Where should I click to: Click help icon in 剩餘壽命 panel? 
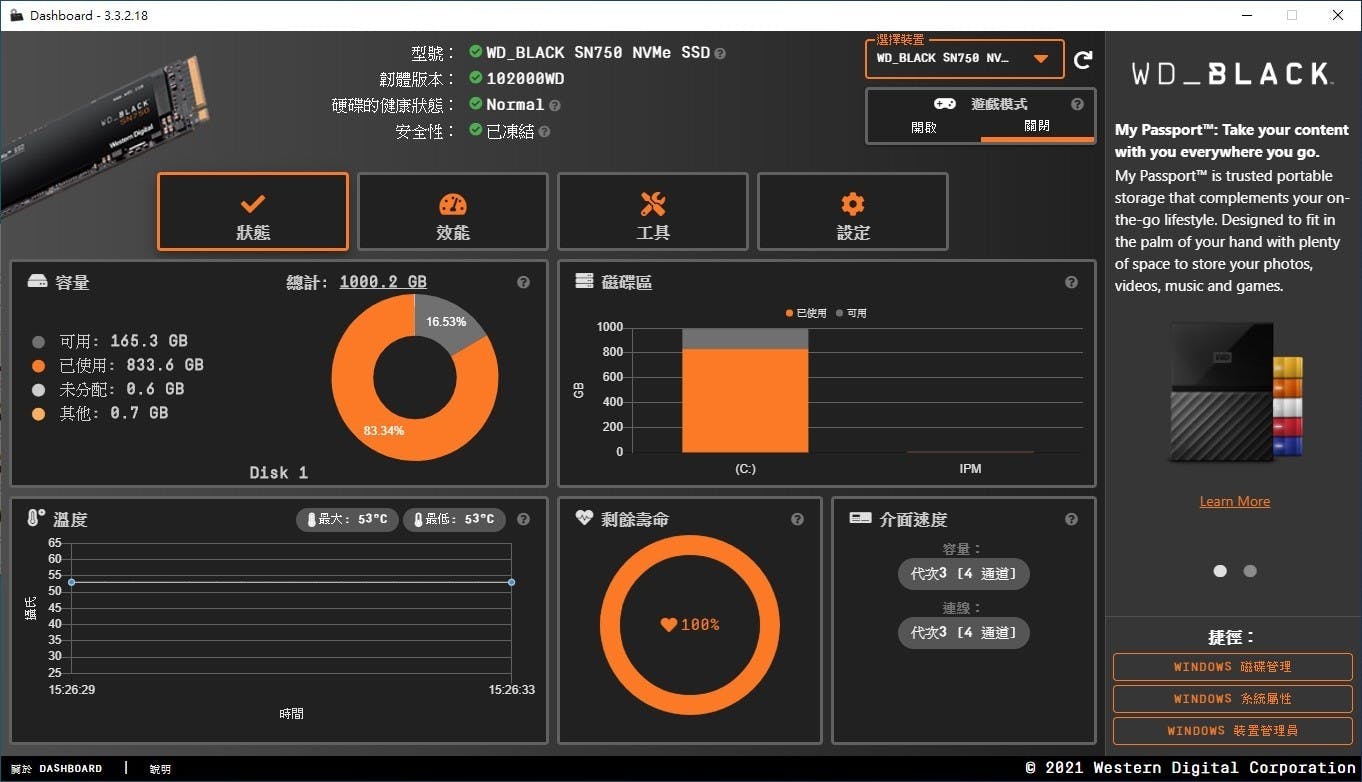(x=797, y=519)
